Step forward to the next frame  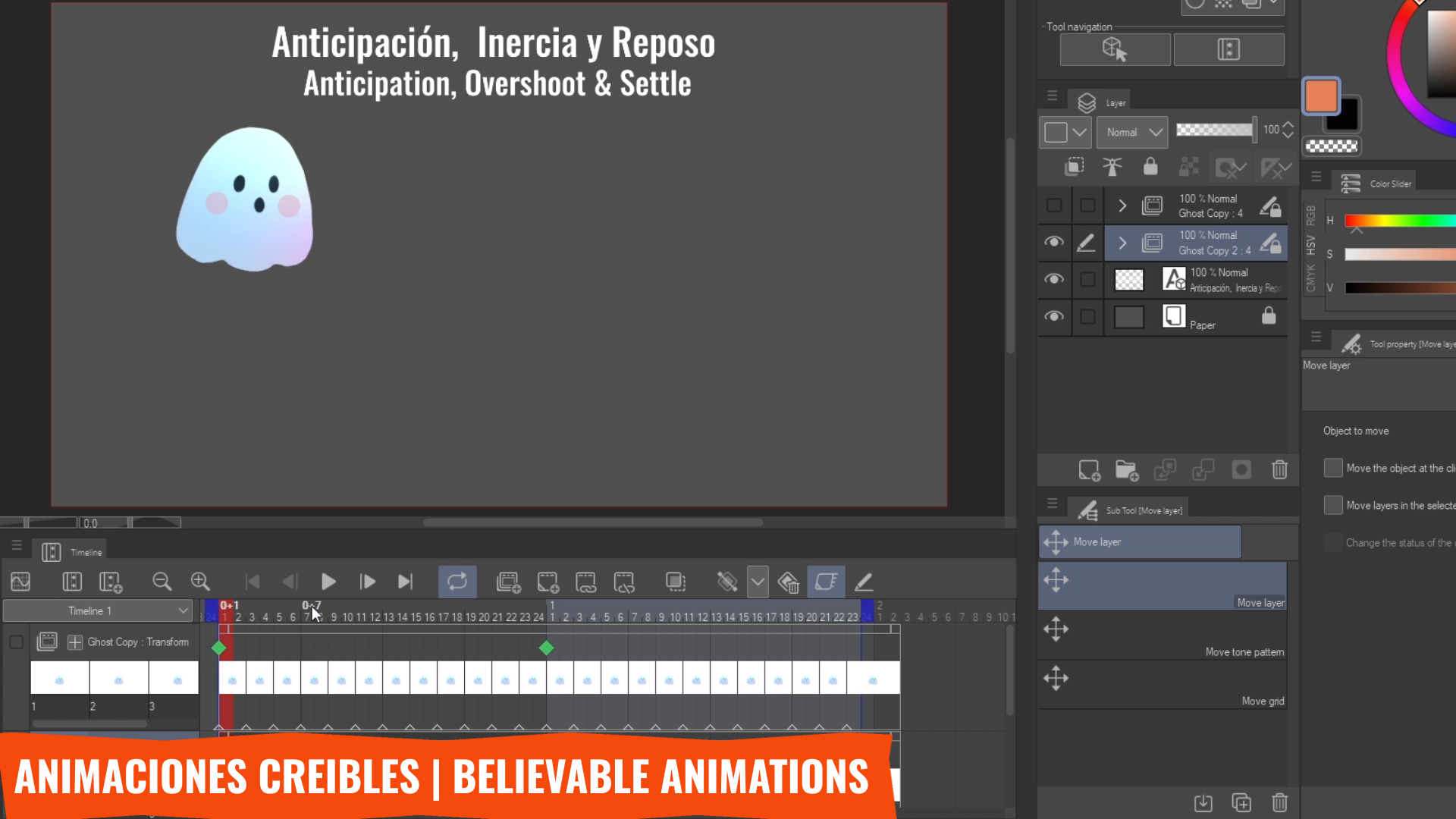click(x=368, y=582)
